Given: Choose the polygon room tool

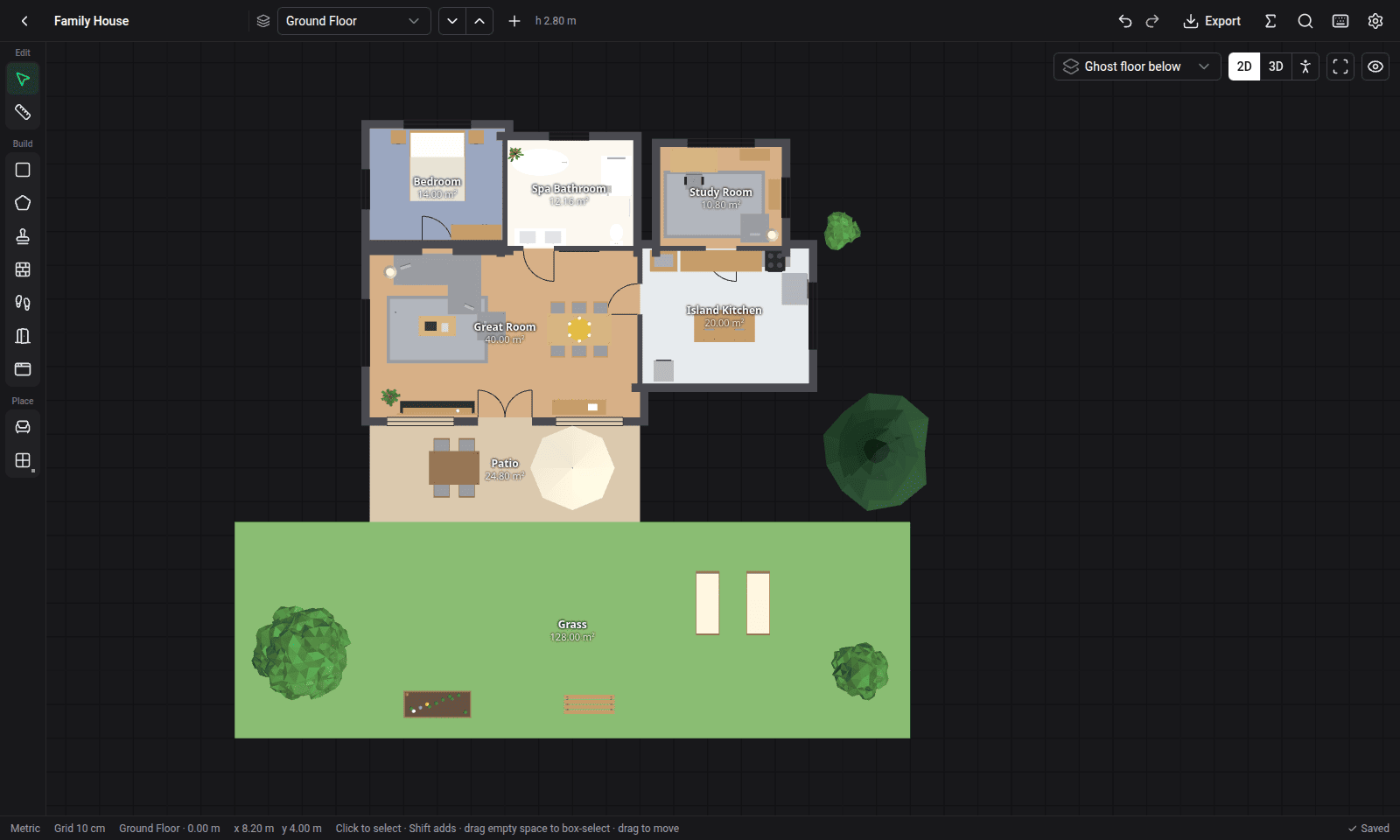Looking at the screenshot, I should coord(23,203).
